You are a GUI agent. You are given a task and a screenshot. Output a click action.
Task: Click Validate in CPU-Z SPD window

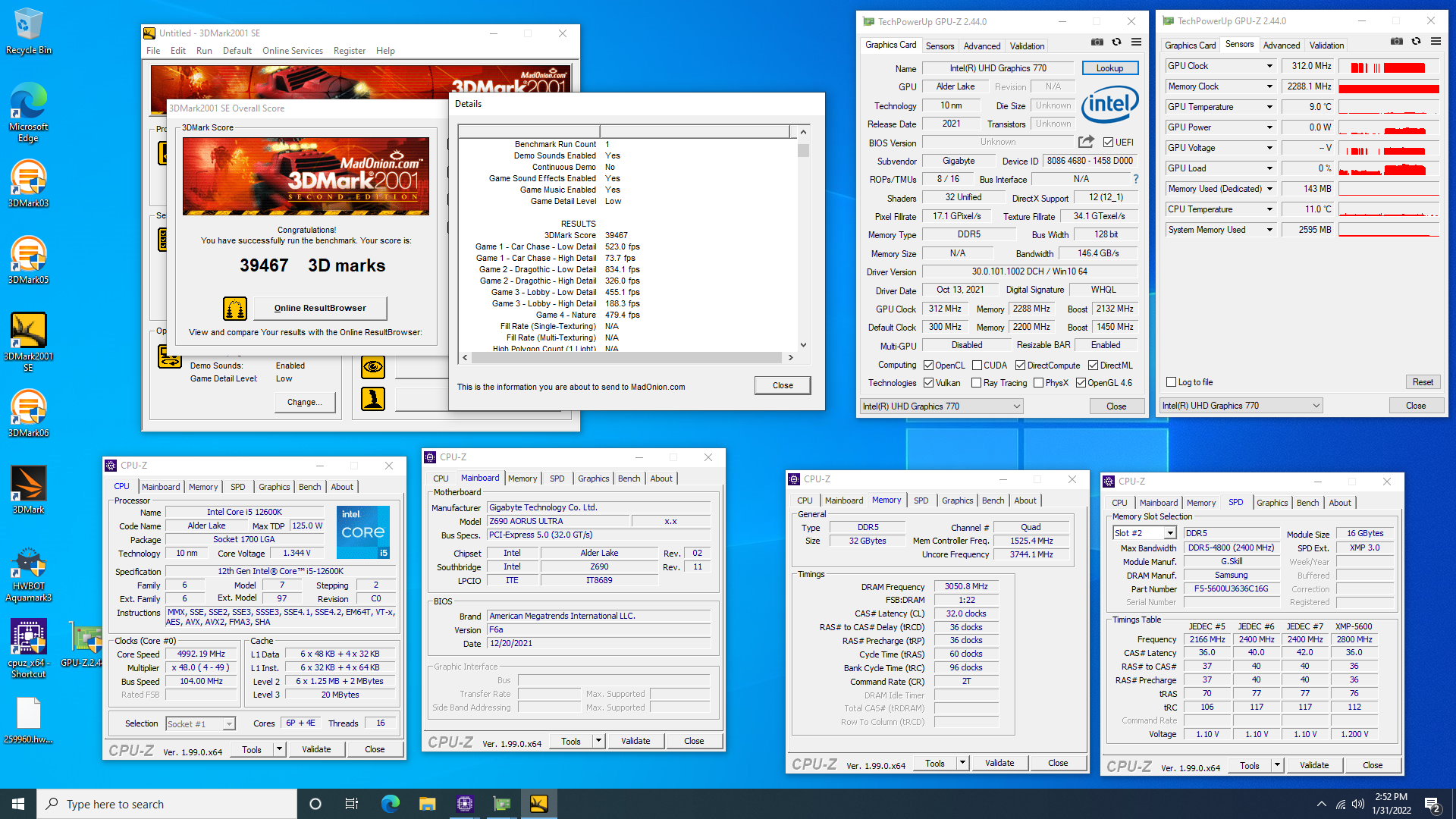click(x=1313, y=765)
